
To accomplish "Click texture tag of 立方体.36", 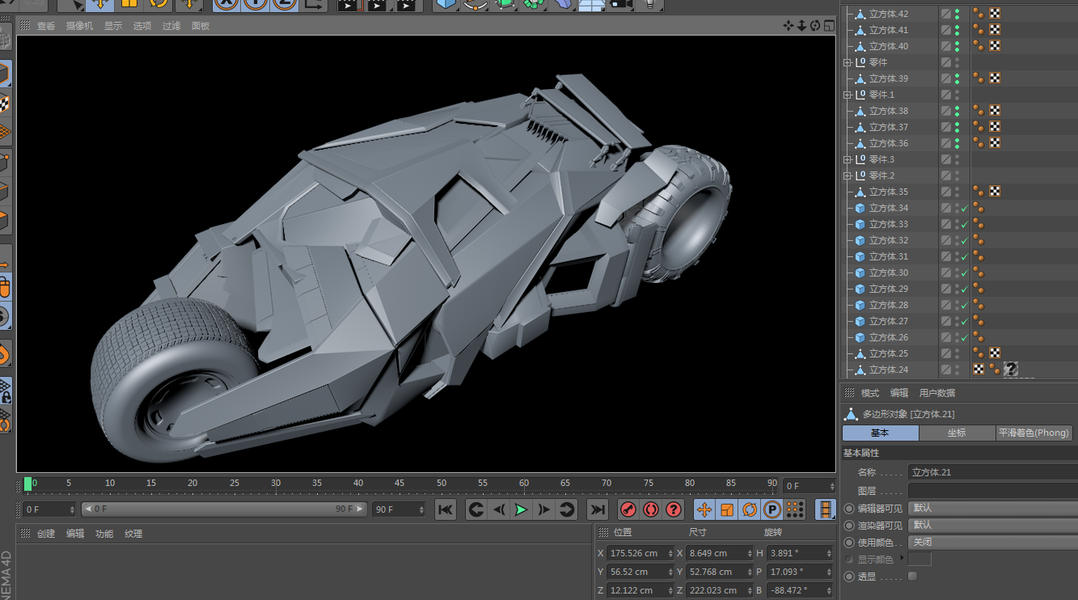I will 995,142.
